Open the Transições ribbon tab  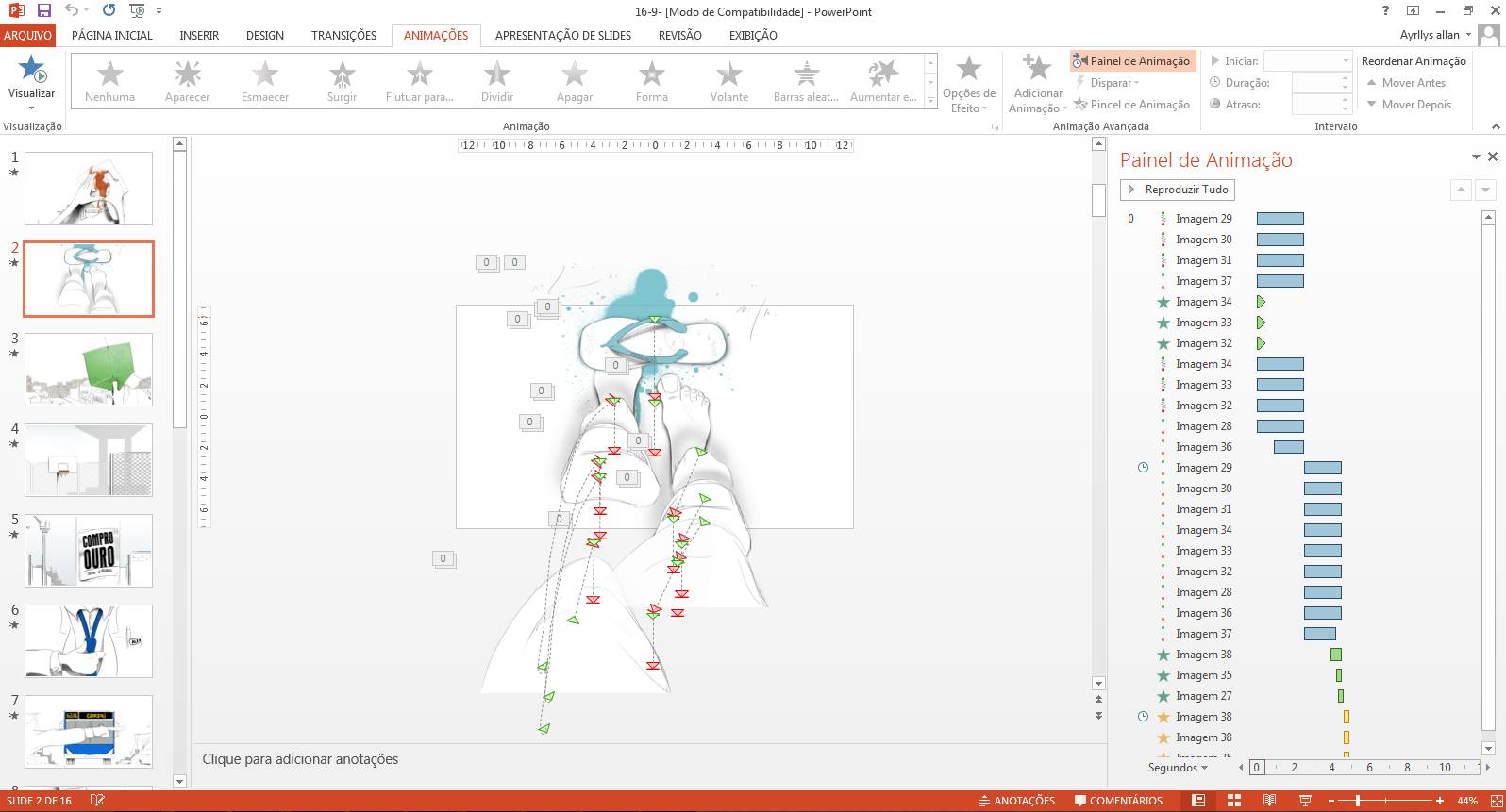click(x=343, y=35)
